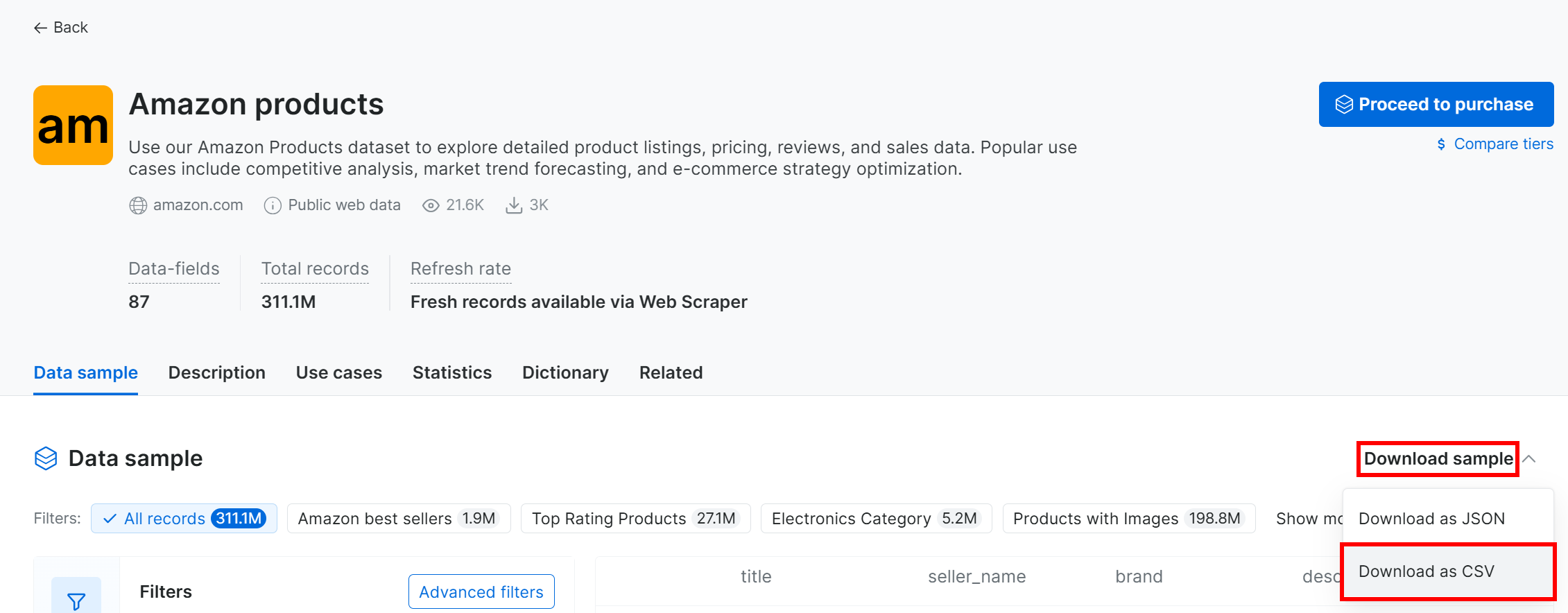Click the dollar icon beside Compare tiers
This screenshot has height=613, width=1568.
(x=1441, y=144)
